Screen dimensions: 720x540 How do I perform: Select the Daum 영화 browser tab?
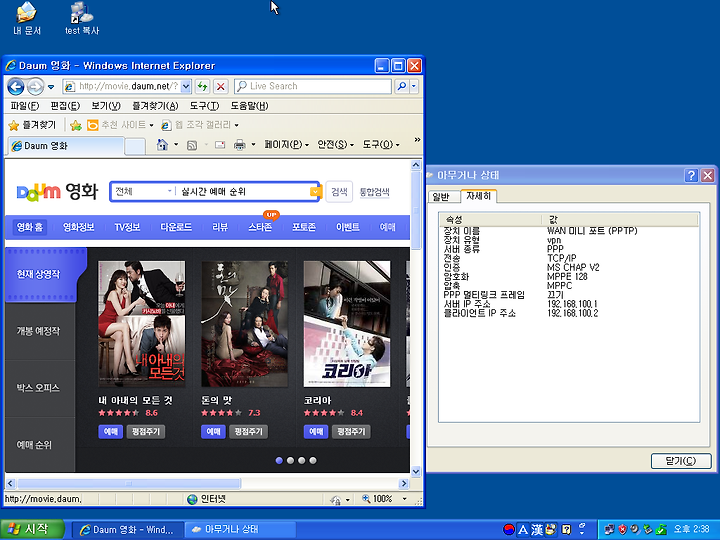tap(66, 146)
